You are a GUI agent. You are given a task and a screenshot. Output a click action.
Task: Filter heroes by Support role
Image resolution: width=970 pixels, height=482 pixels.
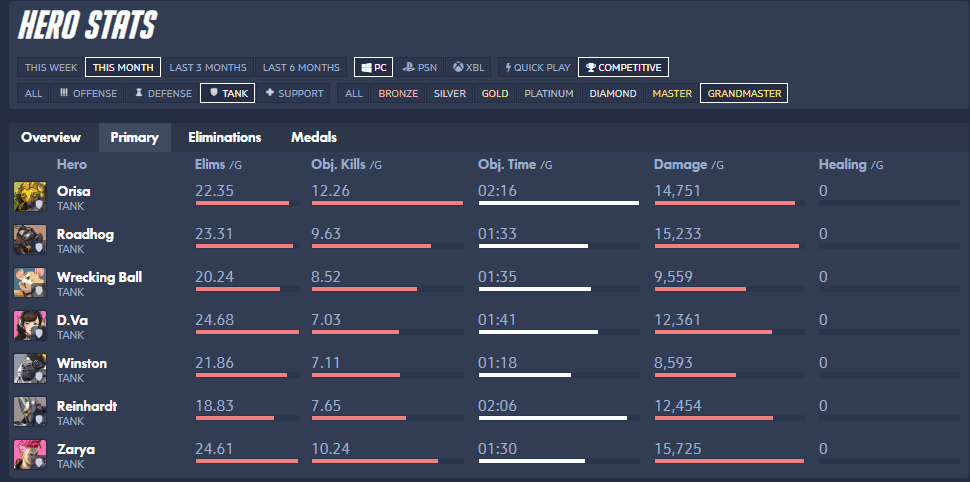click(294, 93)
